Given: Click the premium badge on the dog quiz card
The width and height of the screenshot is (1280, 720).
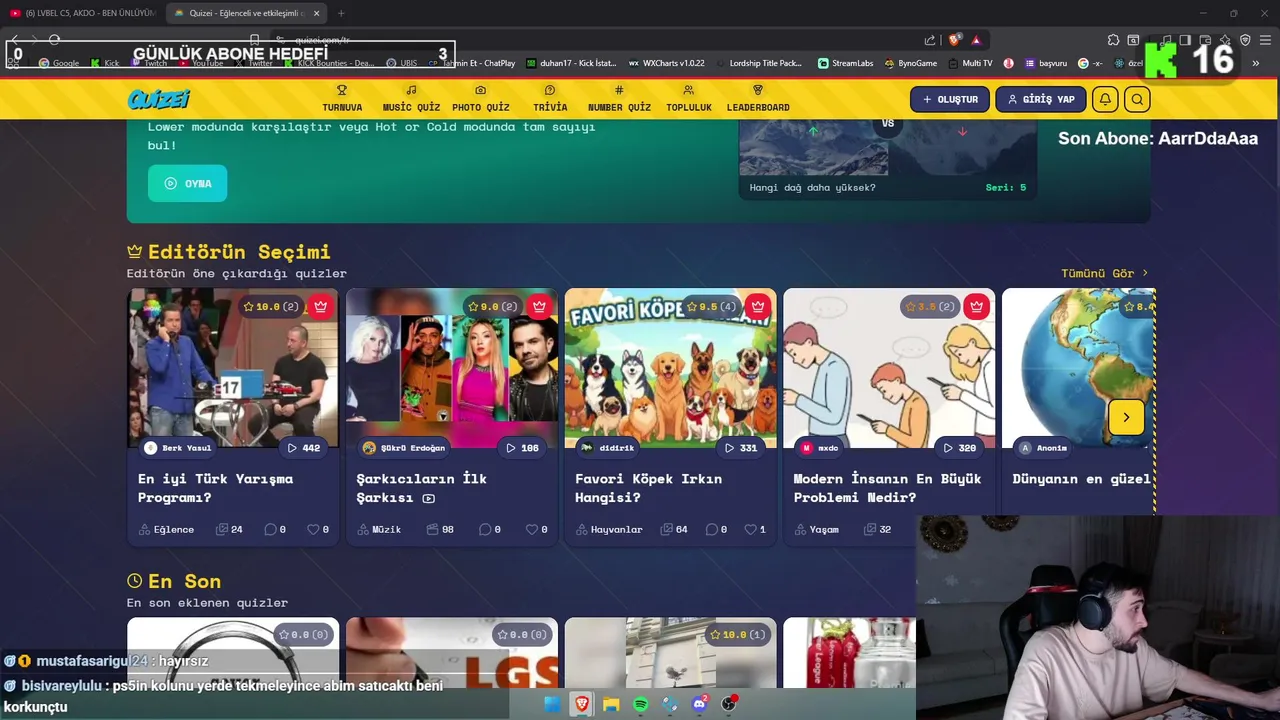Looking at the screenshot, I should pyautogui.click(x=758, y=306).
